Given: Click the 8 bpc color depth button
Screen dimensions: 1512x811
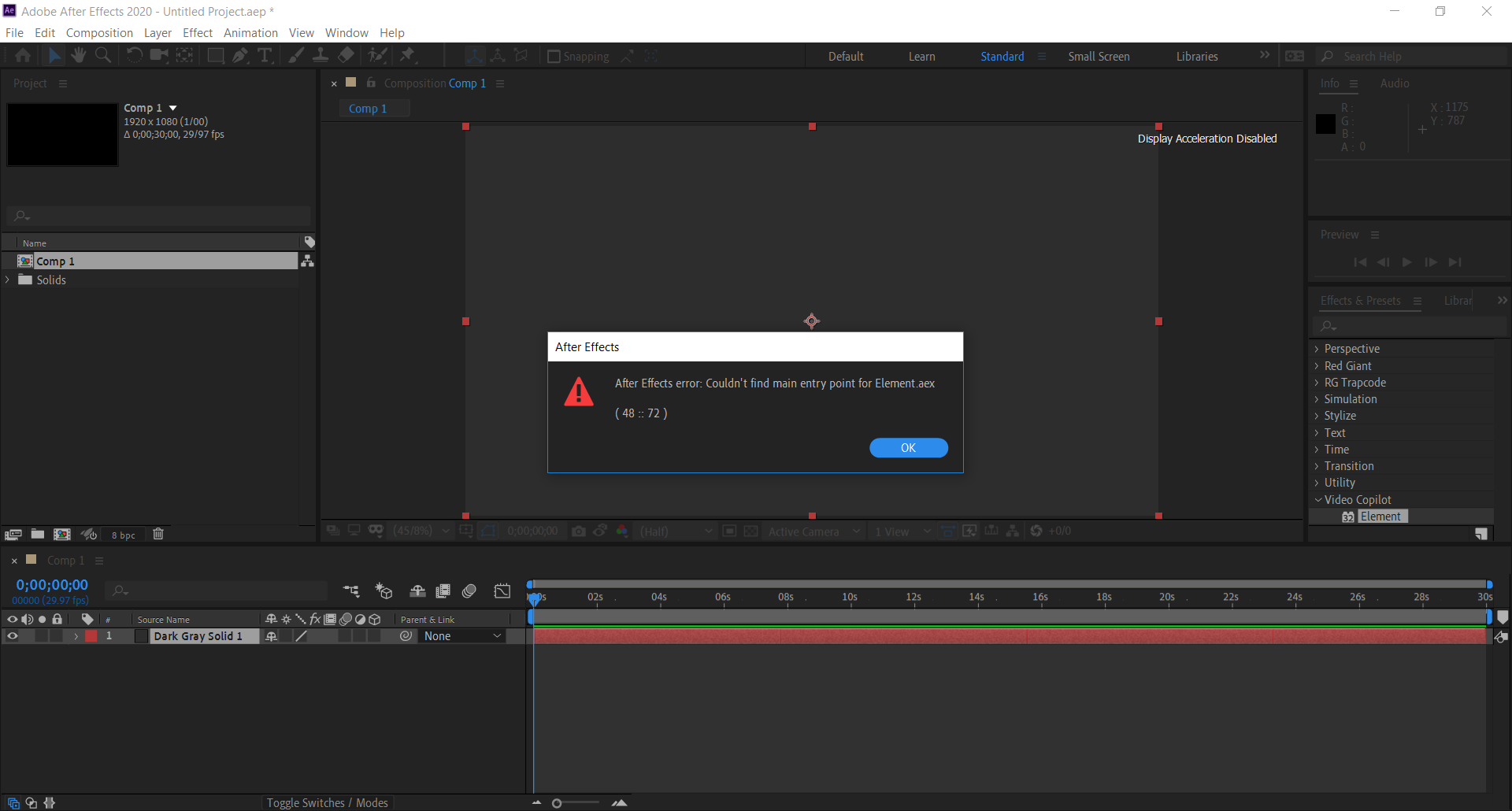Looking at the screenshot, I should pos(123,535).
